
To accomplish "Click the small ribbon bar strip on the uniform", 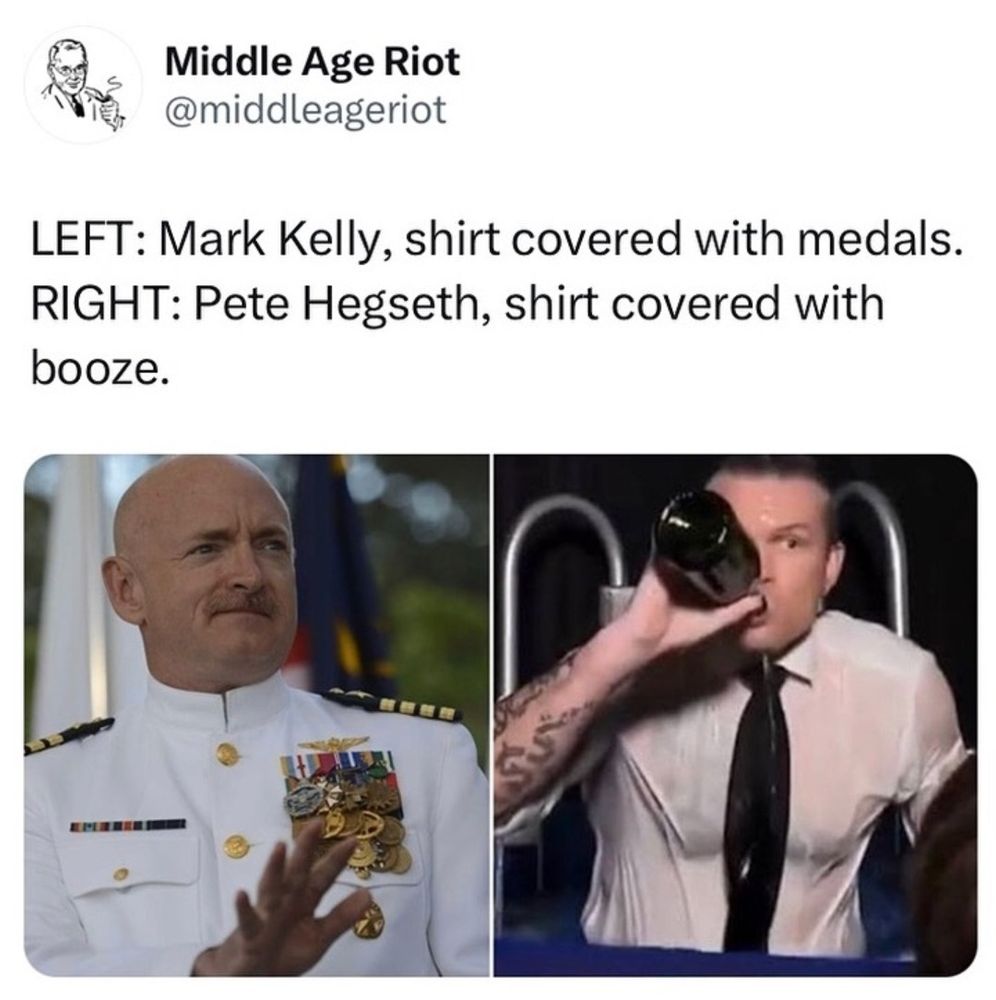I will 128,825.
